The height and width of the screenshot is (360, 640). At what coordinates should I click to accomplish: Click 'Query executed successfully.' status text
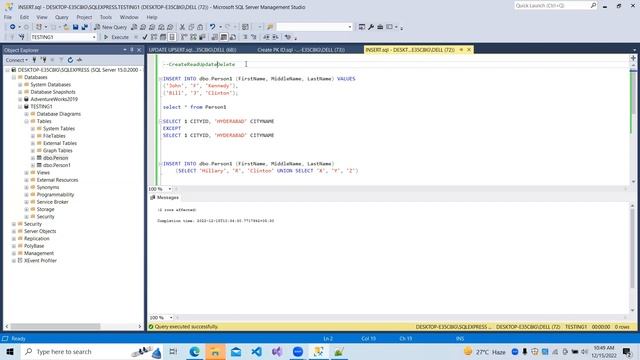pyautogui.click(x=186, y=327)
